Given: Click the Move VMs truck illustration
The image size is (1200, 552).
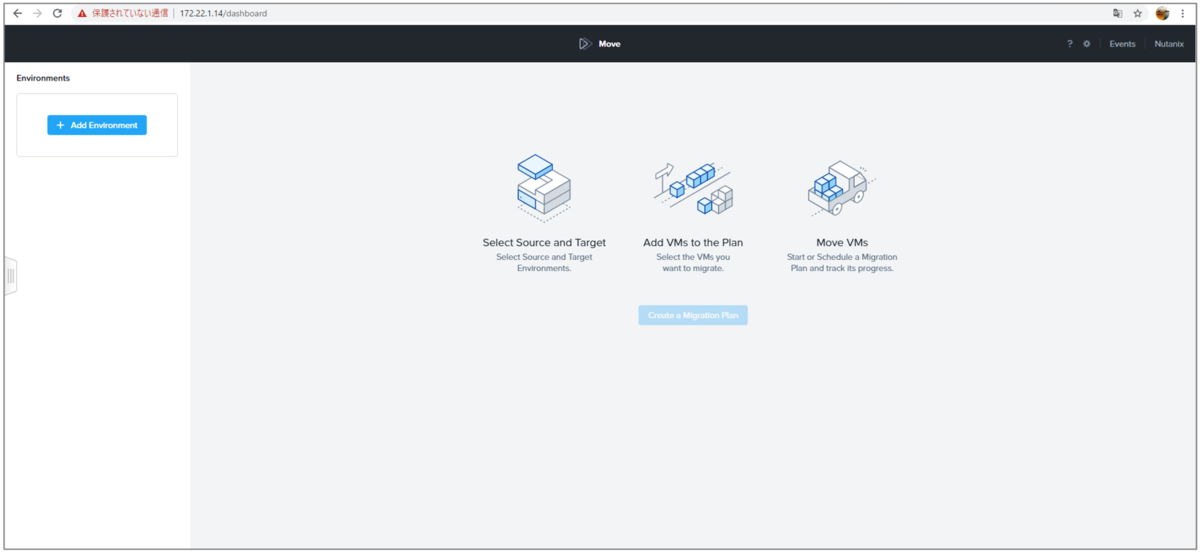Looking at the screenshot, I should [842, 188].
